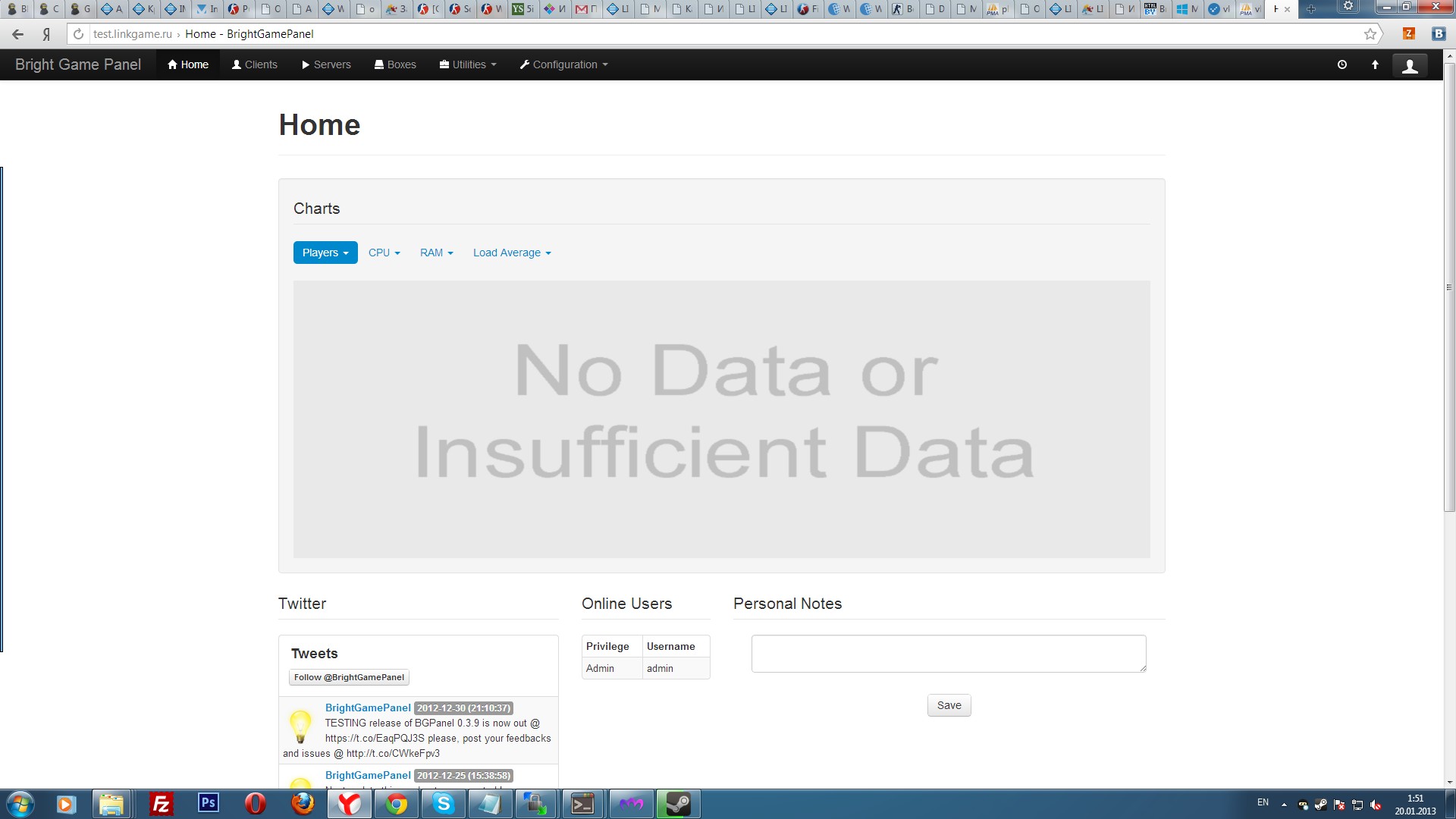This screenshot has width=1456, height=819.
Task: Click the up arrow icon in the navbar
Action: [1375, 65]
